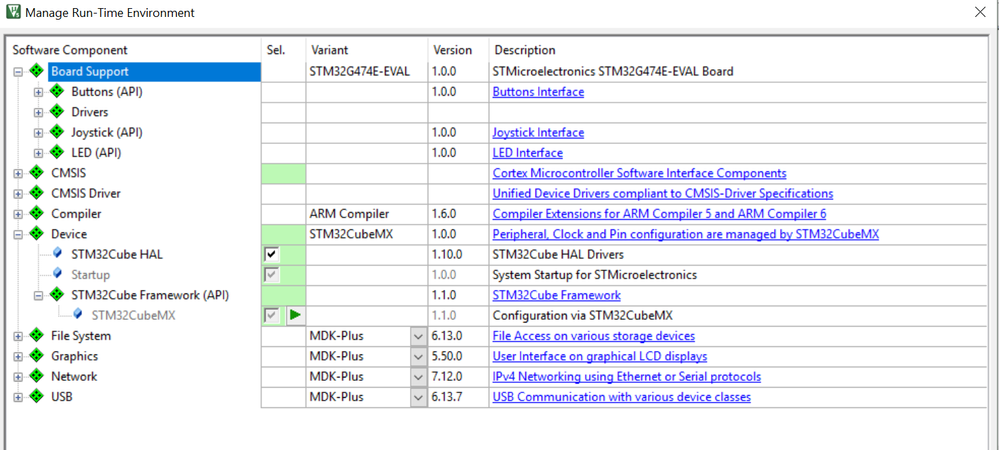Click the Board Support green diamond icon
Screen dimensions: 999x450
(x=37, y=71)
